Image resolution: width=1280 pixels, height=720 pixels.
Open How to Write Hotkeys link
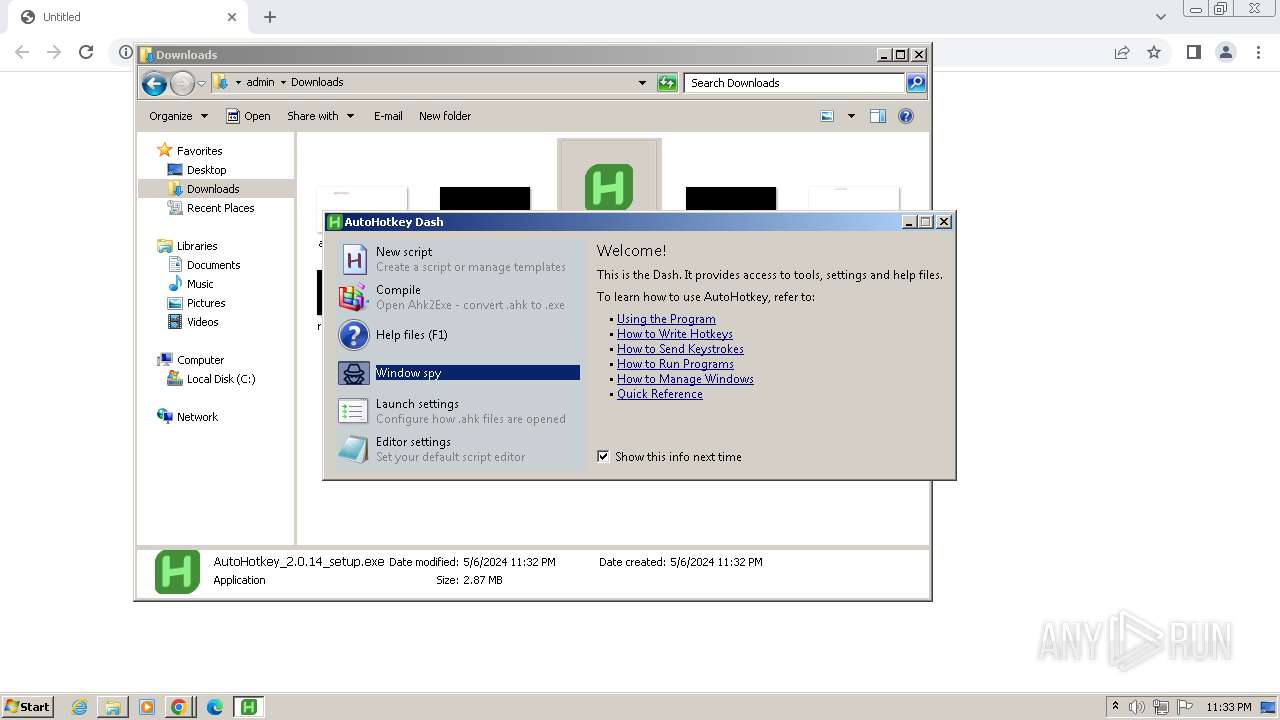coord(675,334)
